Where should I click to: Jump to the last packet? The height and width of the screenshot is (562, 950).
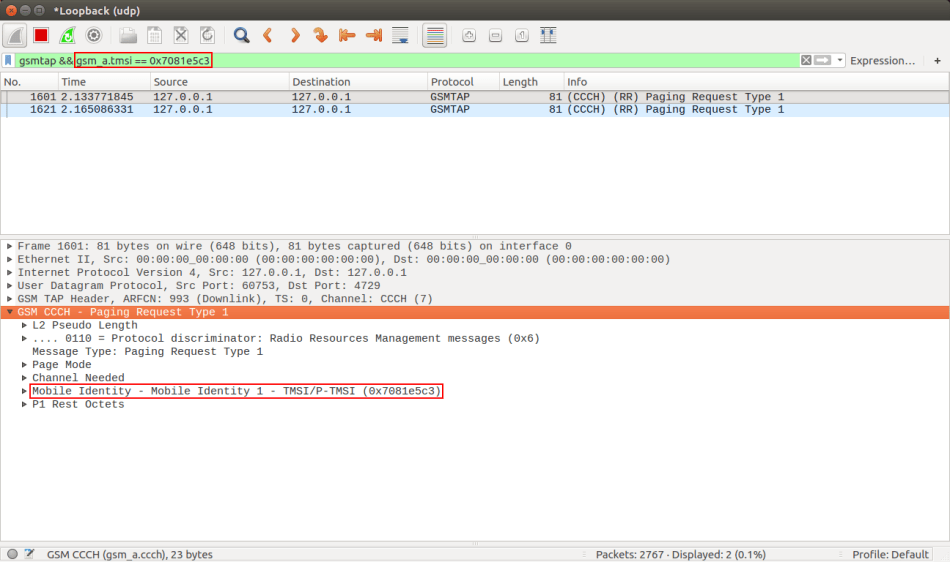[x=374, y=35]
